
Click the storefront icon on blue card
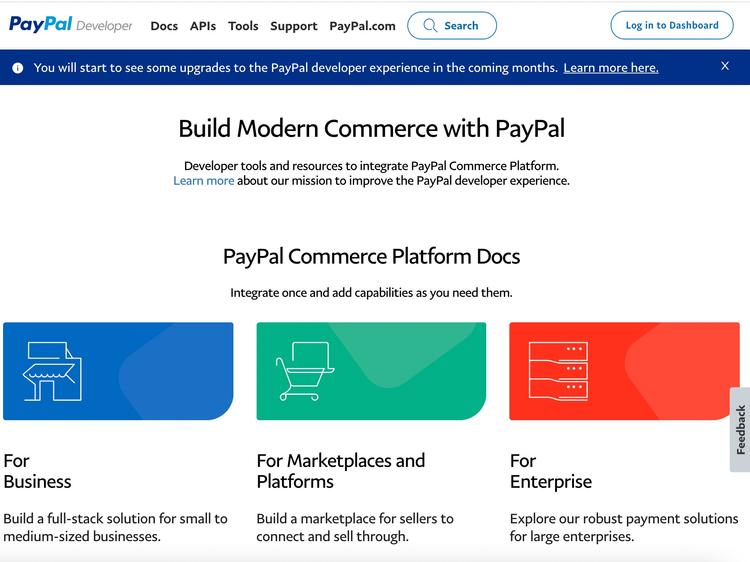pyautogui.click(x=53, y=371)
